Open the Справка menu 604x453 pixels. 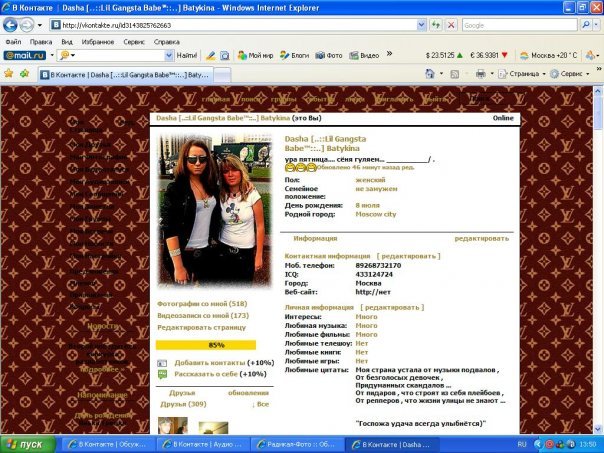pyautogui.click(x=166, y=42)
